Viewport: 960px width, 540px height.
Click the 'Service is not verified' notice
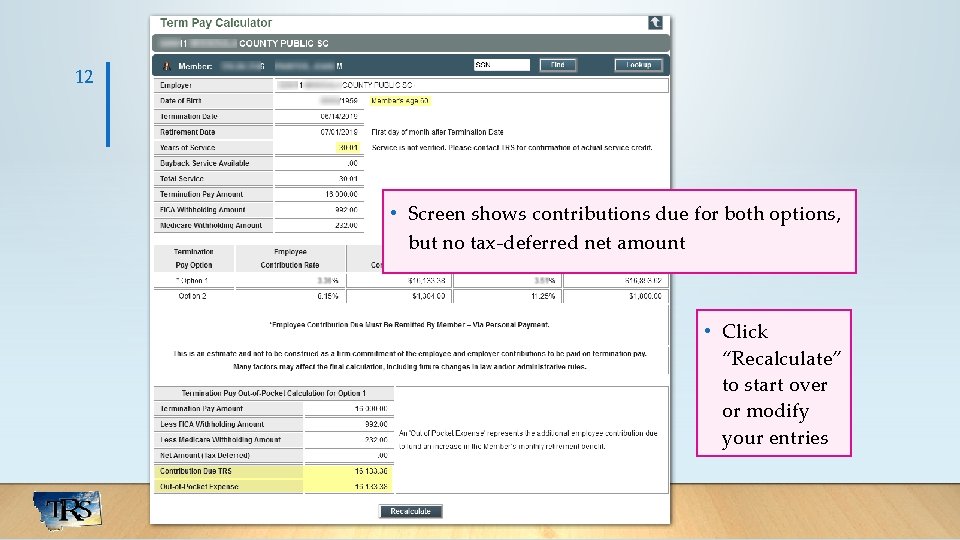click(512, 148)
